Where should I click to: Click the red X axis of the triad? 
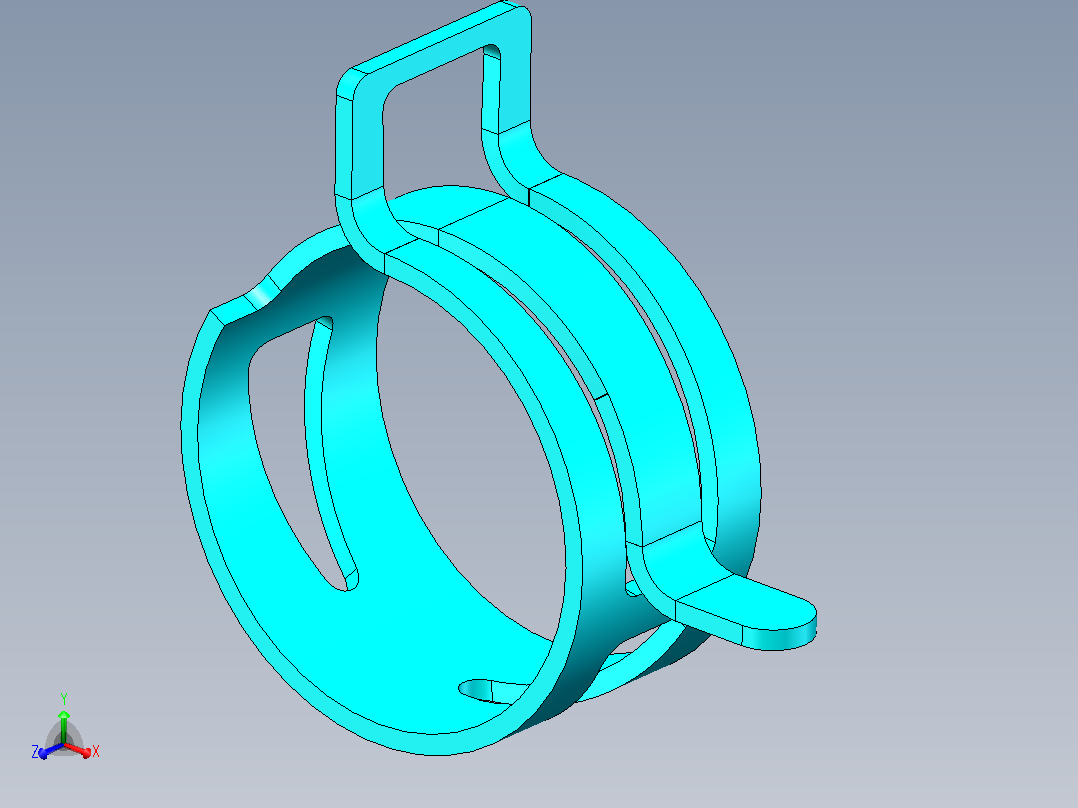pyautogui.click(x=77, y=750)
